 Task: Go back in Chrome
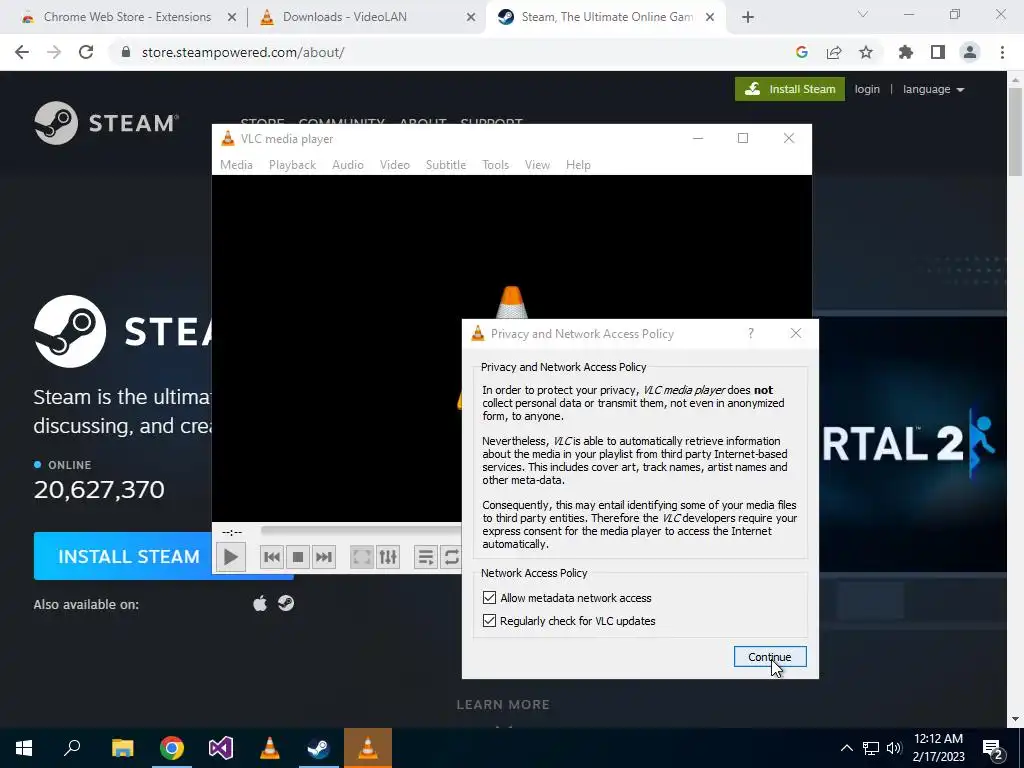[22, 52]
